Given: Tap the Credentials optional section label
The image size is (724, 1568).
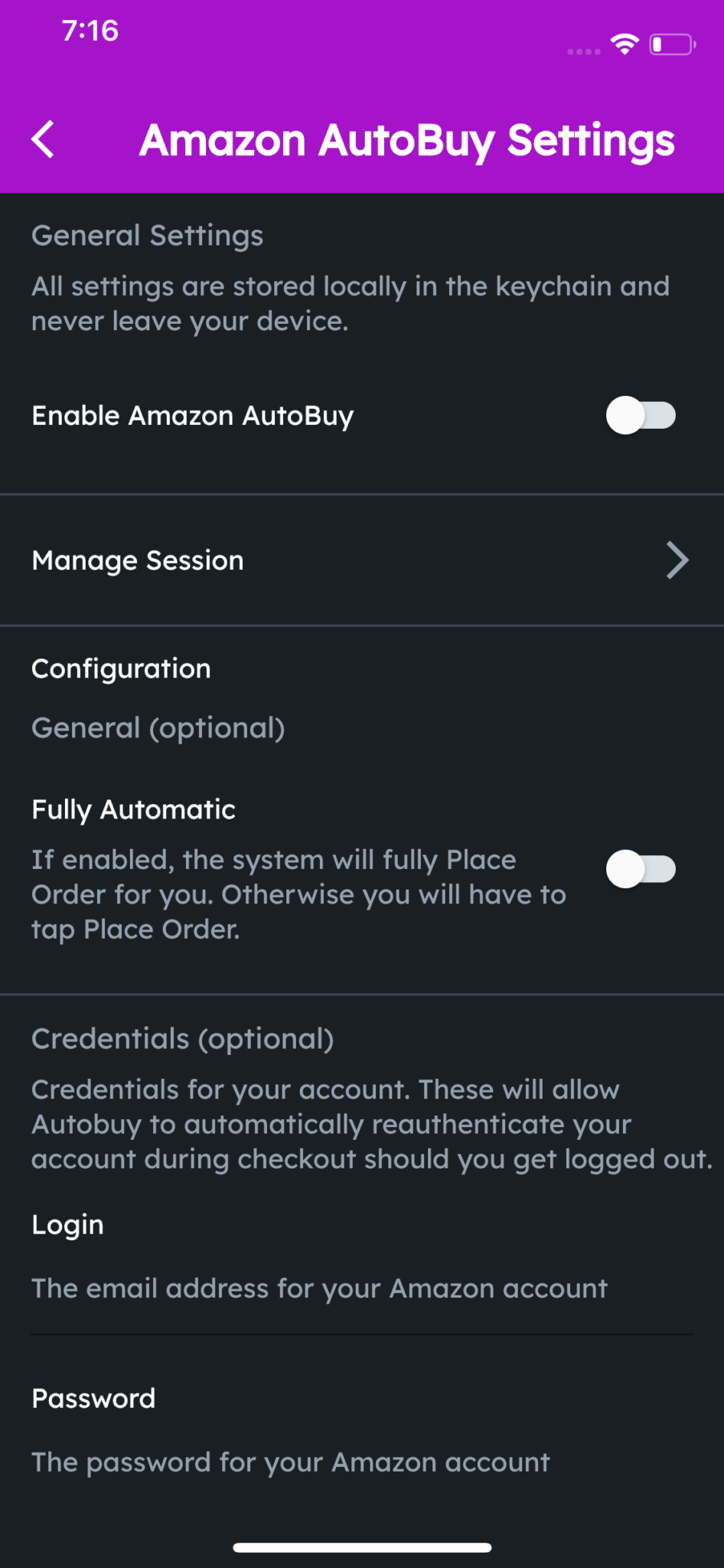Looking at the screenshot, I should coord(182,1038).
